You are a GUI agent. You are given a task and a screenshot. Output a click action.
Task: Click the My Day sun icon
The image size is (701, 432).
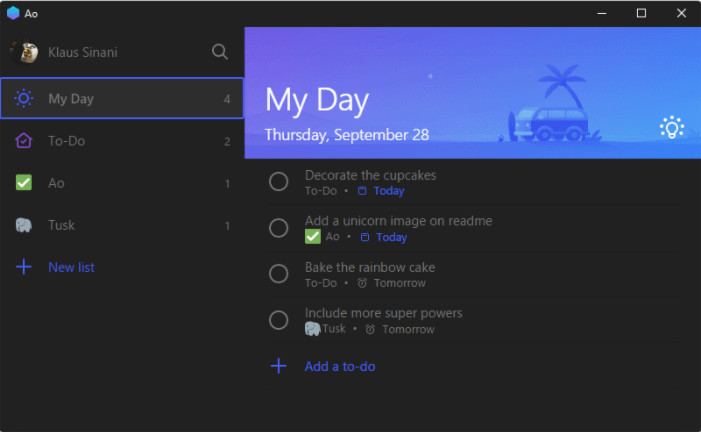[x=24, y=98]
